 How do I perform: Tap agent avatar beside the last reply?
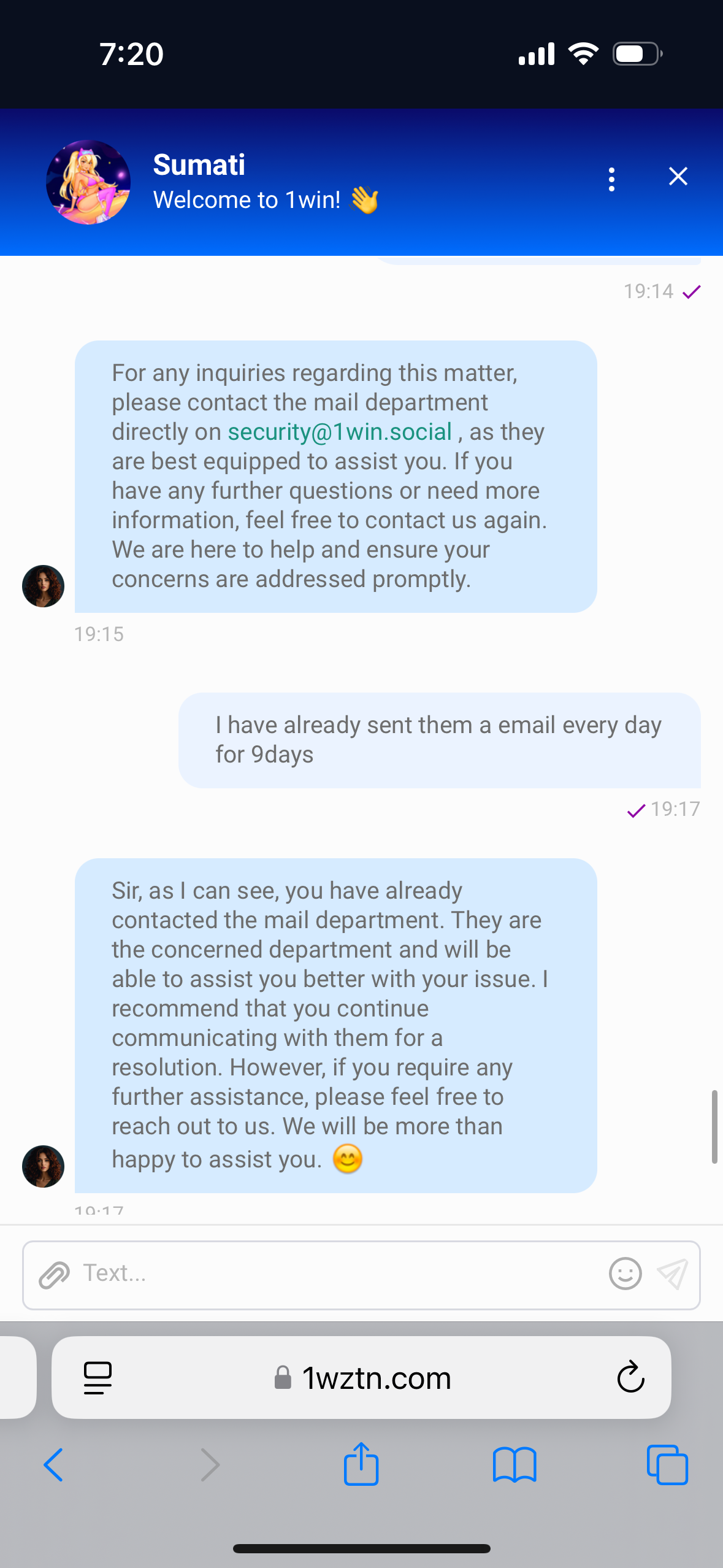[43, 1166]
